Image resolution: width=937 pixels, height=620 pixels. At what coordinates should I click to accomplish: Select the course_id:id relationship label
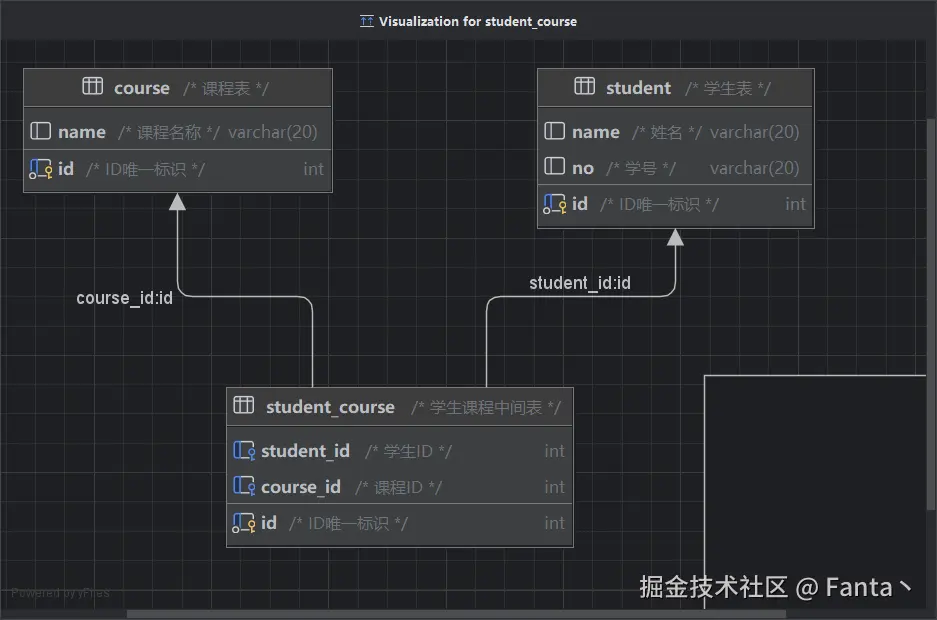[x=124, y=297]
